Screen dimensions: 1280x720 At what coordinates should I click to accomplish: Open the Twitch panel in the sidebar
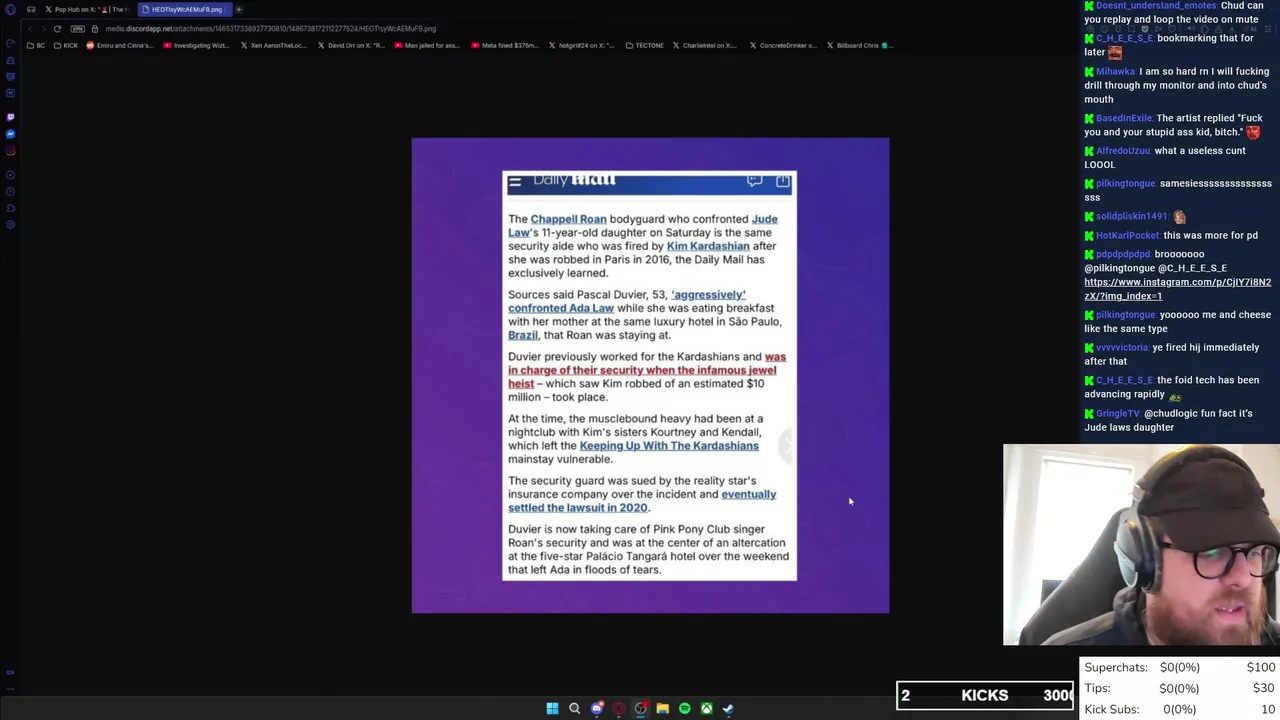click(10, 117)
